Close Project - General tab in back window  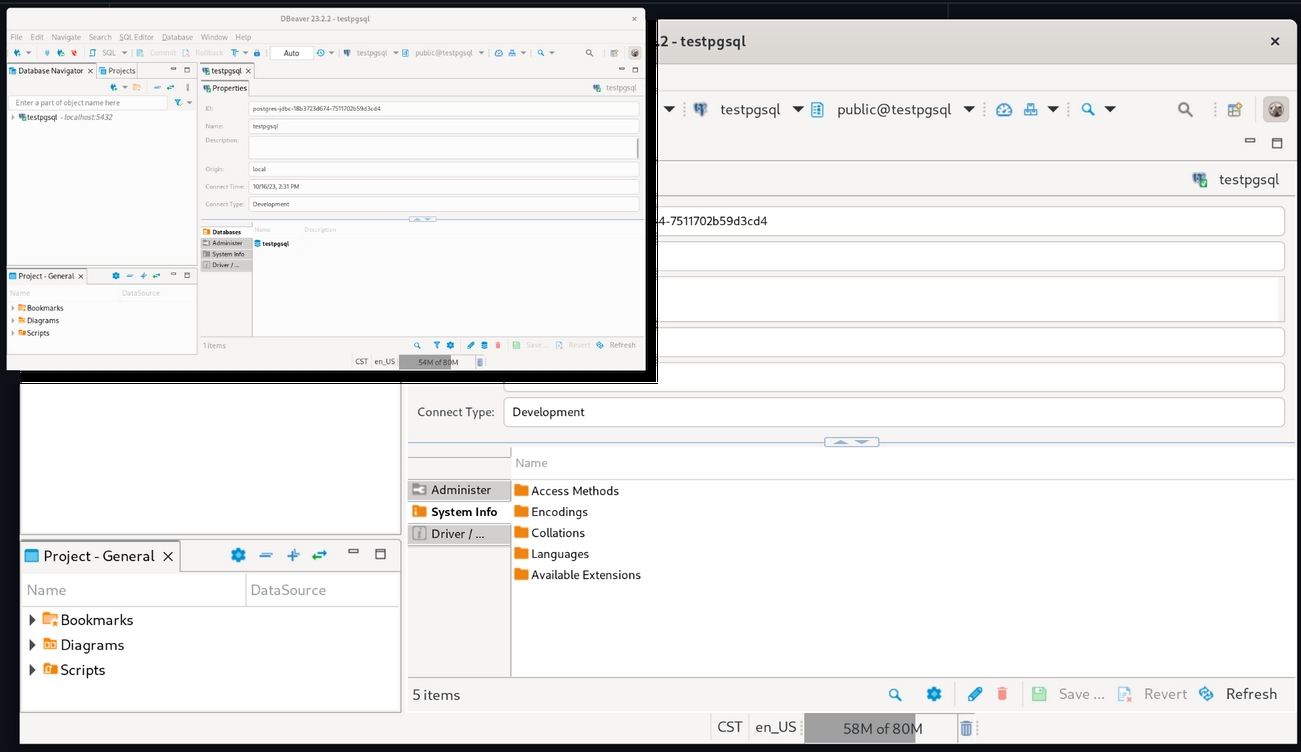(x=168, y=556)
